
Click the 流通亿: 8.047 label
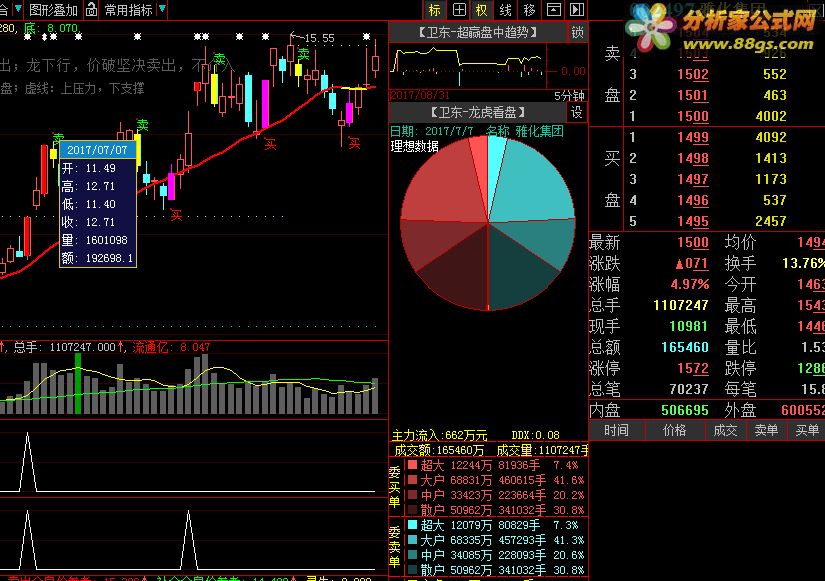pos(171,347)
